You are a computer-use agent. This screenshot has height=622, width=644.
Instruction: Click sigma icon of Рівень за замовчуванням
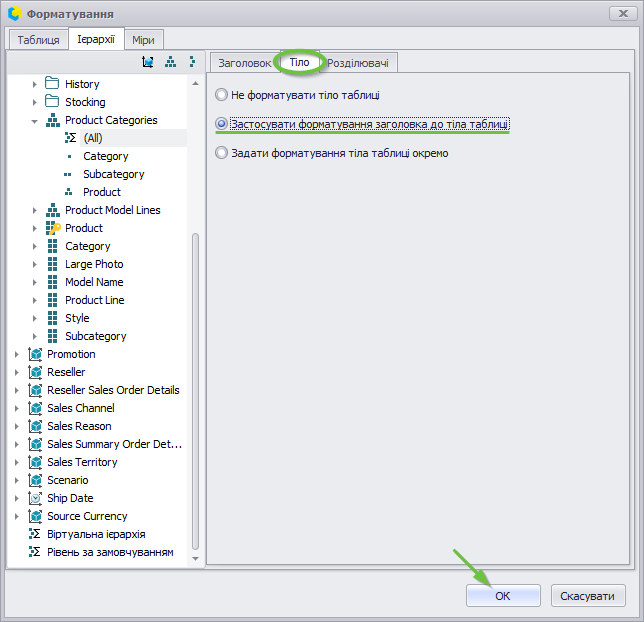pos(34,552)
